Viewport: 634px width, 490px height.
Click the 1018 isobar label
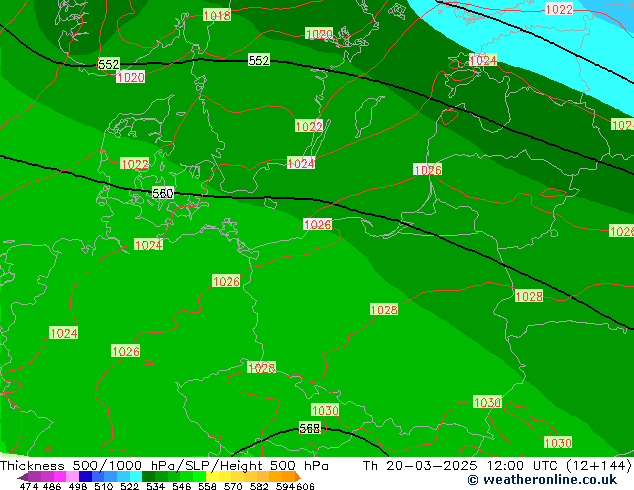coord(217,15)
